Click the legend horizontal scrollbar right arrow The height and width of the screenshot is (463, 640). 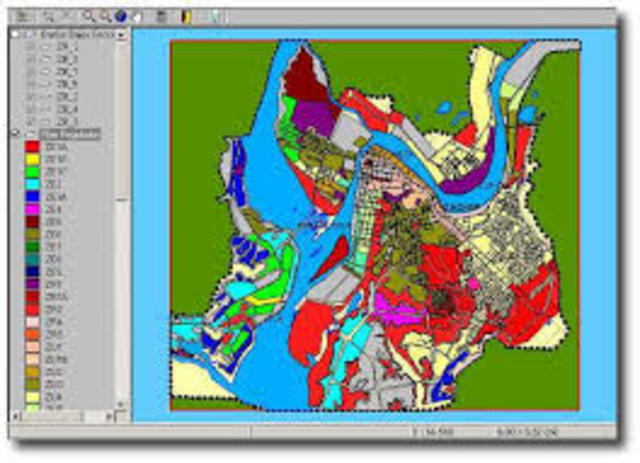tap(109, 416)
